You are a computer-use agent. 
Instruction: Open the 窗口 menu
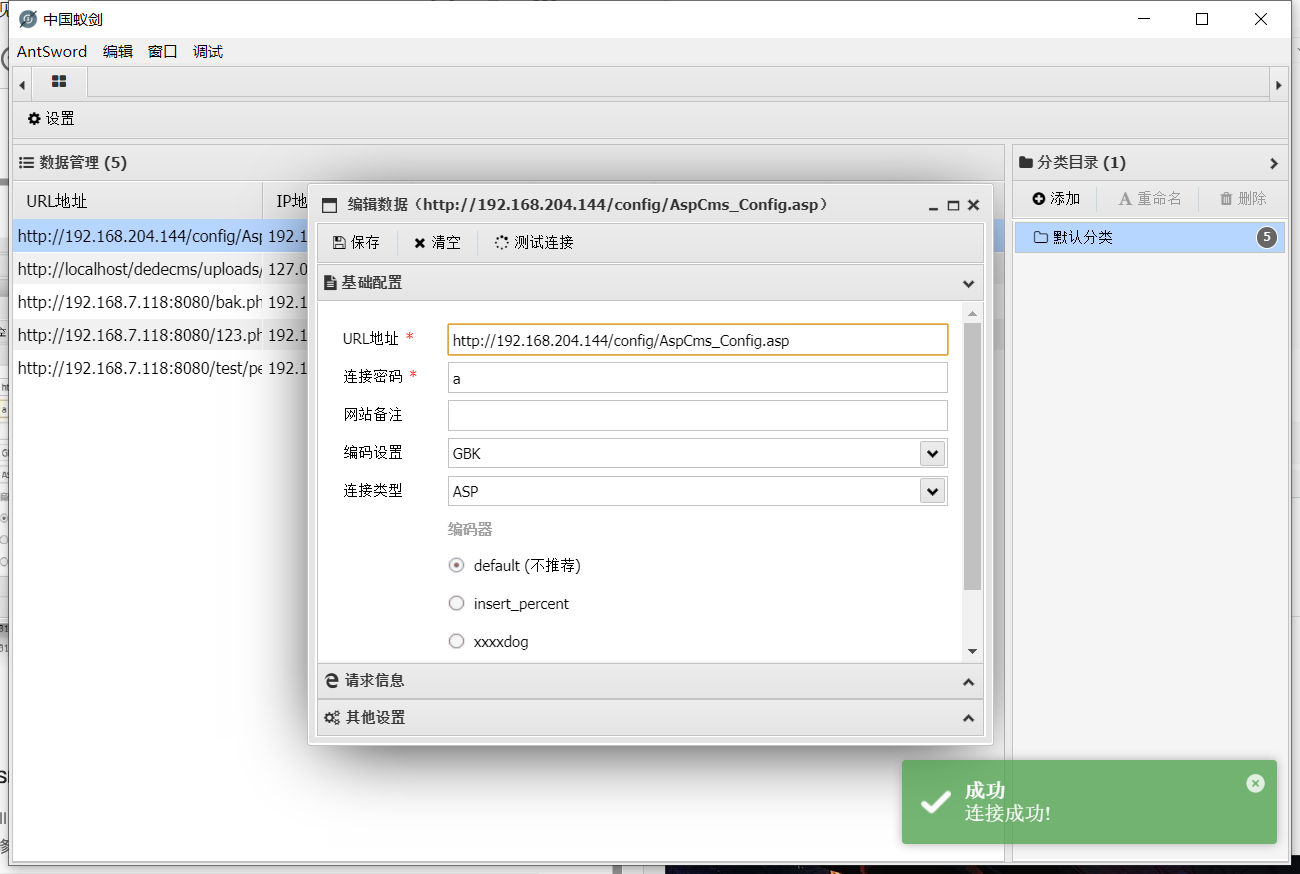point(163,52)
